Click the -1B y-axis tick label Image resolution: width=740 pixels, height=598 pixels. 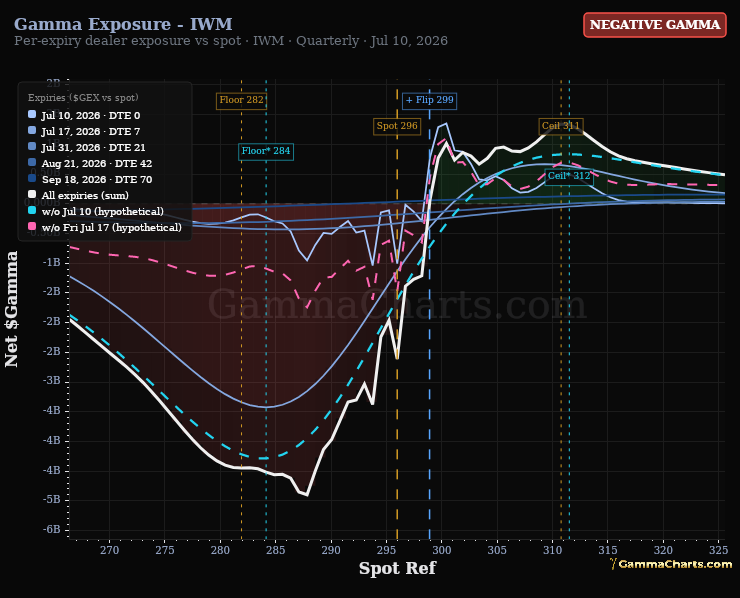[x=51, y=262]
